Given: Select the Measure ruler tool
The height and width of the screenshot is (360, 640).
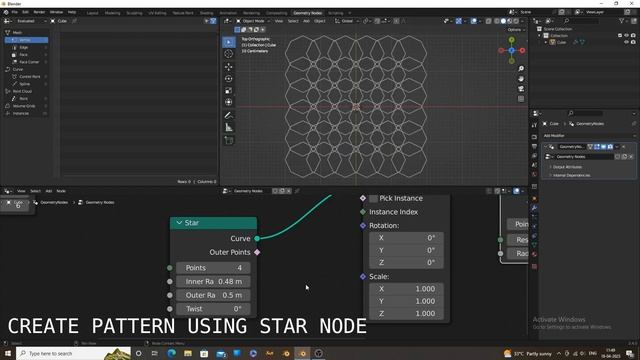Looking at the screenshot, I should coord(229,128).
